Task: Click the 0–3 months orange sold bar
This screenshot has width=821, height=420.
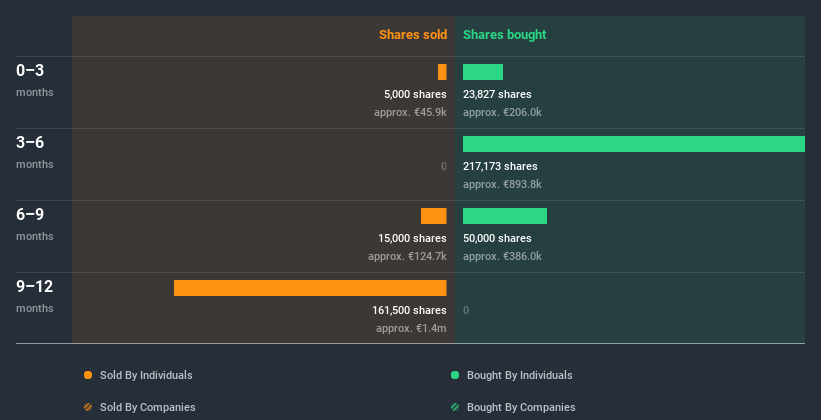Action: [442, 72]
